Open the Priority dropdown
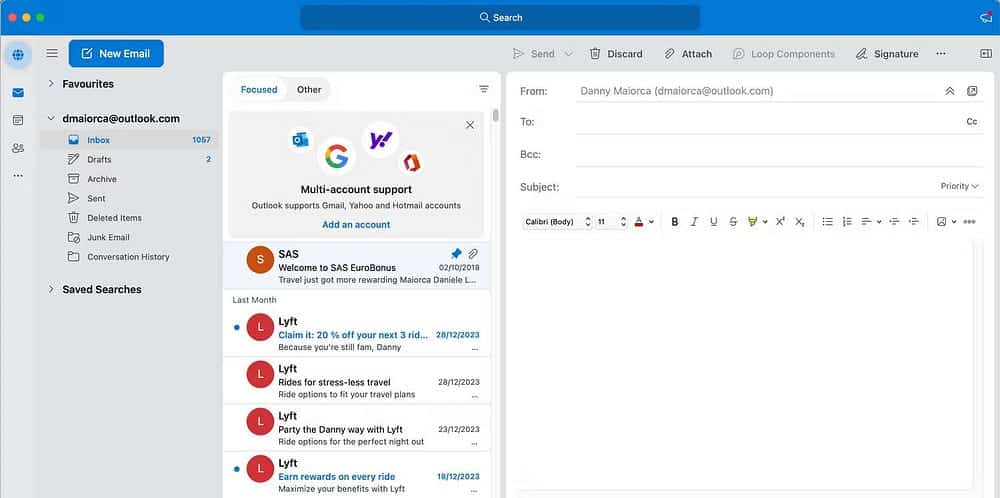Image resolution: width=1000 pixels, height=498 pixels. tap(959, 186)
